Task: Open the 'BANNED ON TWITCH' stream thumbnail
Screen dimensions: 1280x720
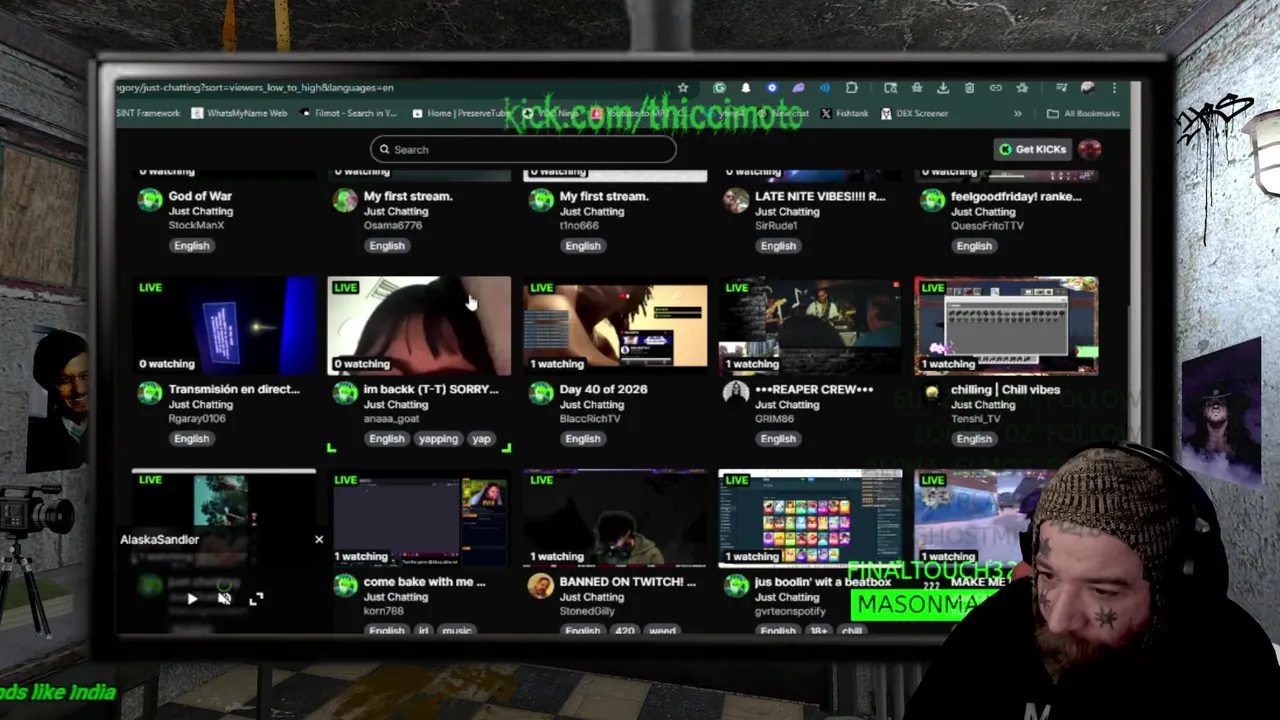Action: pyautogui.click(x=615, y=518)
